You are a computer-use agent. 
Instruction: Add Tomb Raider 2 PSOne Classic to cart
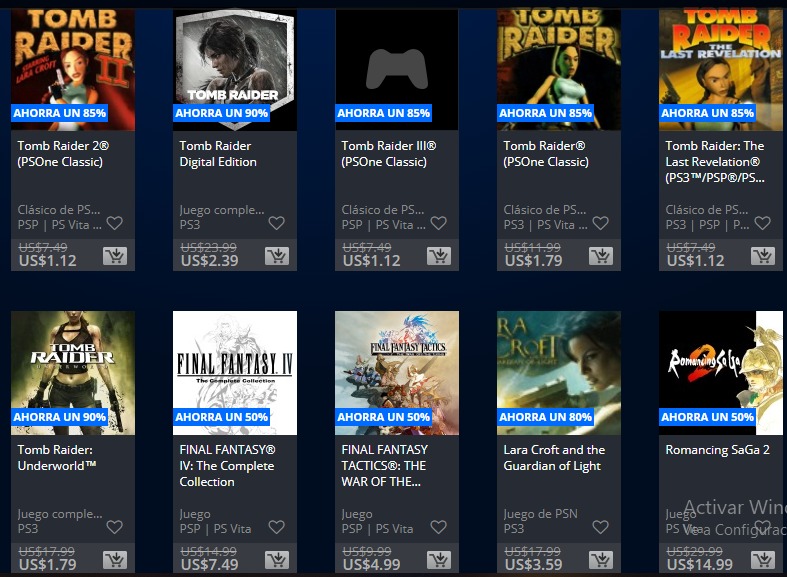115,256
